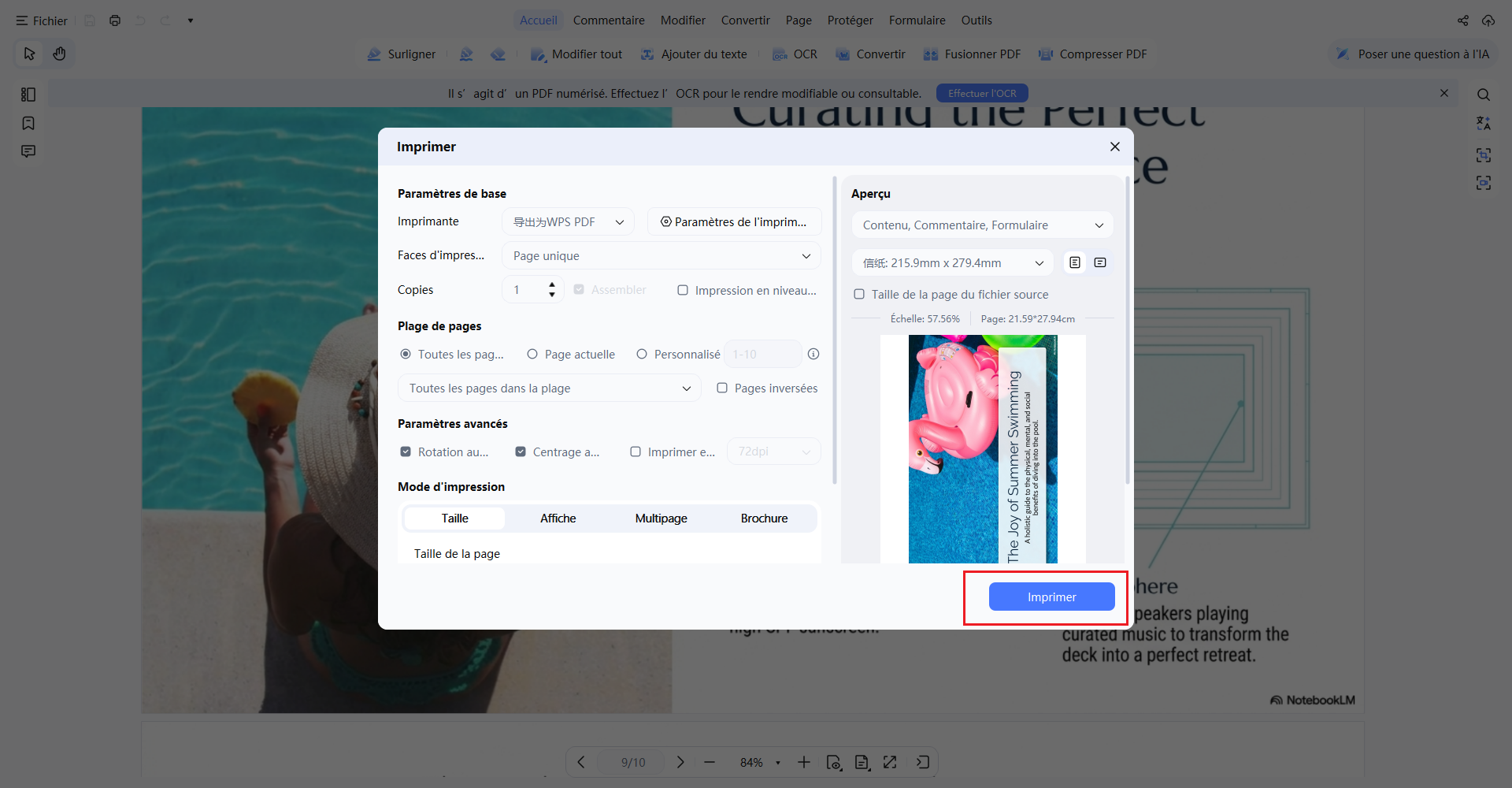Click the info icon beside Personnalisé field
The width and height of the screenshot is (1512, 788).
(x=813, y=355)
